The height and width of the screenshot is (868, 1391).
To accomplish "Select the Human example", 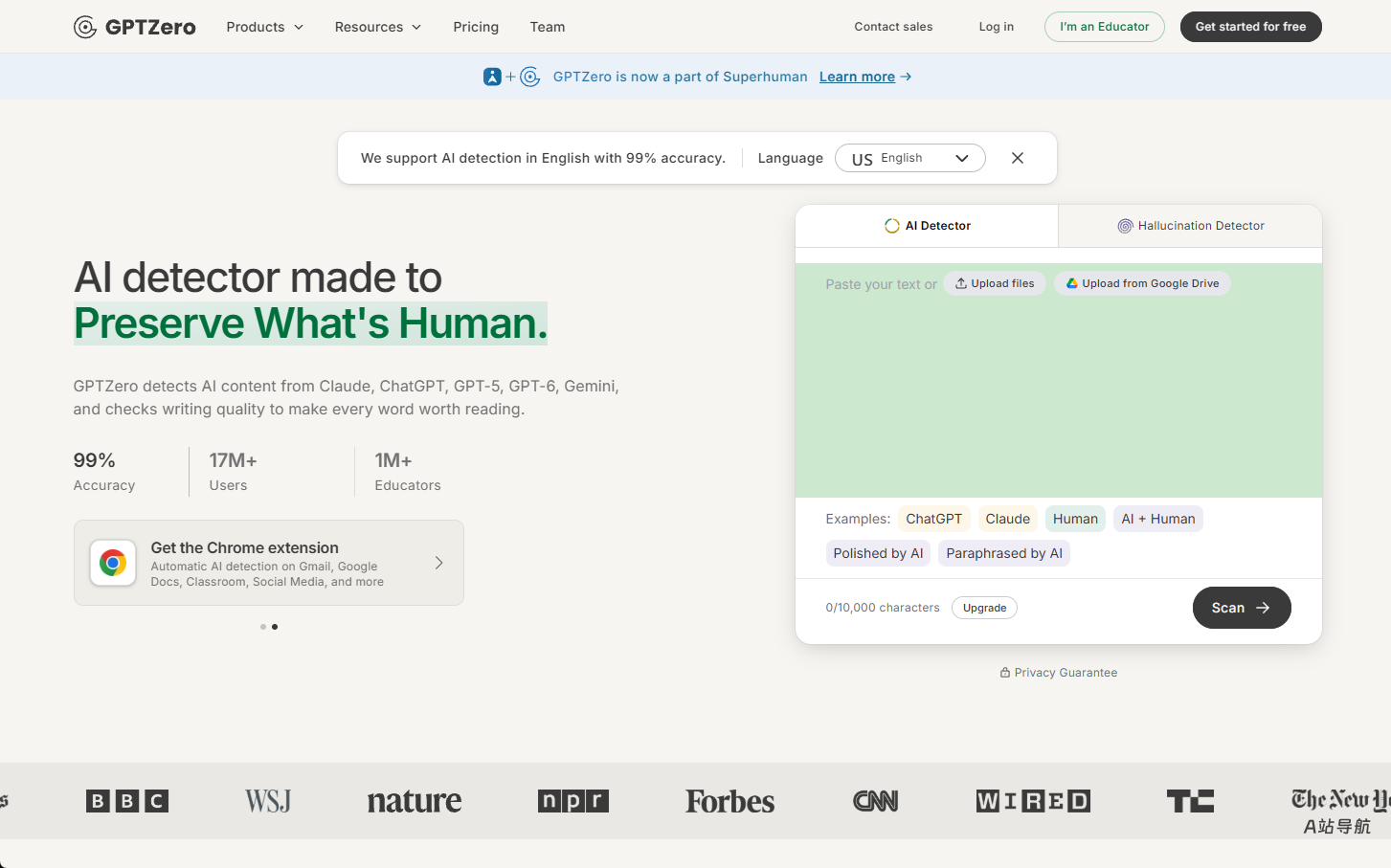I will pyautogui.click(x=1075, y=519).
